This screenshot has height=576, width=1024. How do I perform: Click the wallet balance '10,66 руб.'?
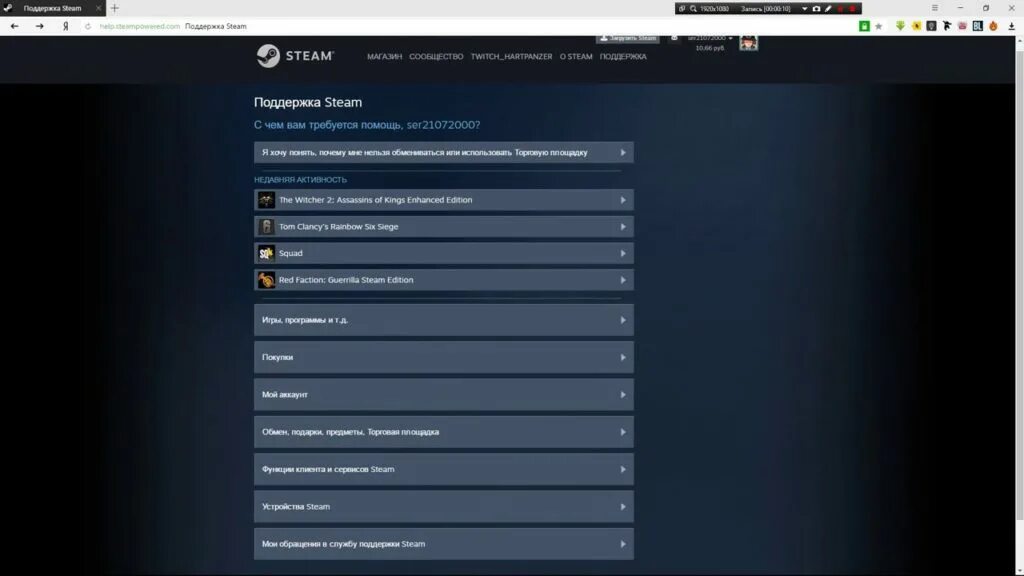pyautogui.click(x=710, y=48)
